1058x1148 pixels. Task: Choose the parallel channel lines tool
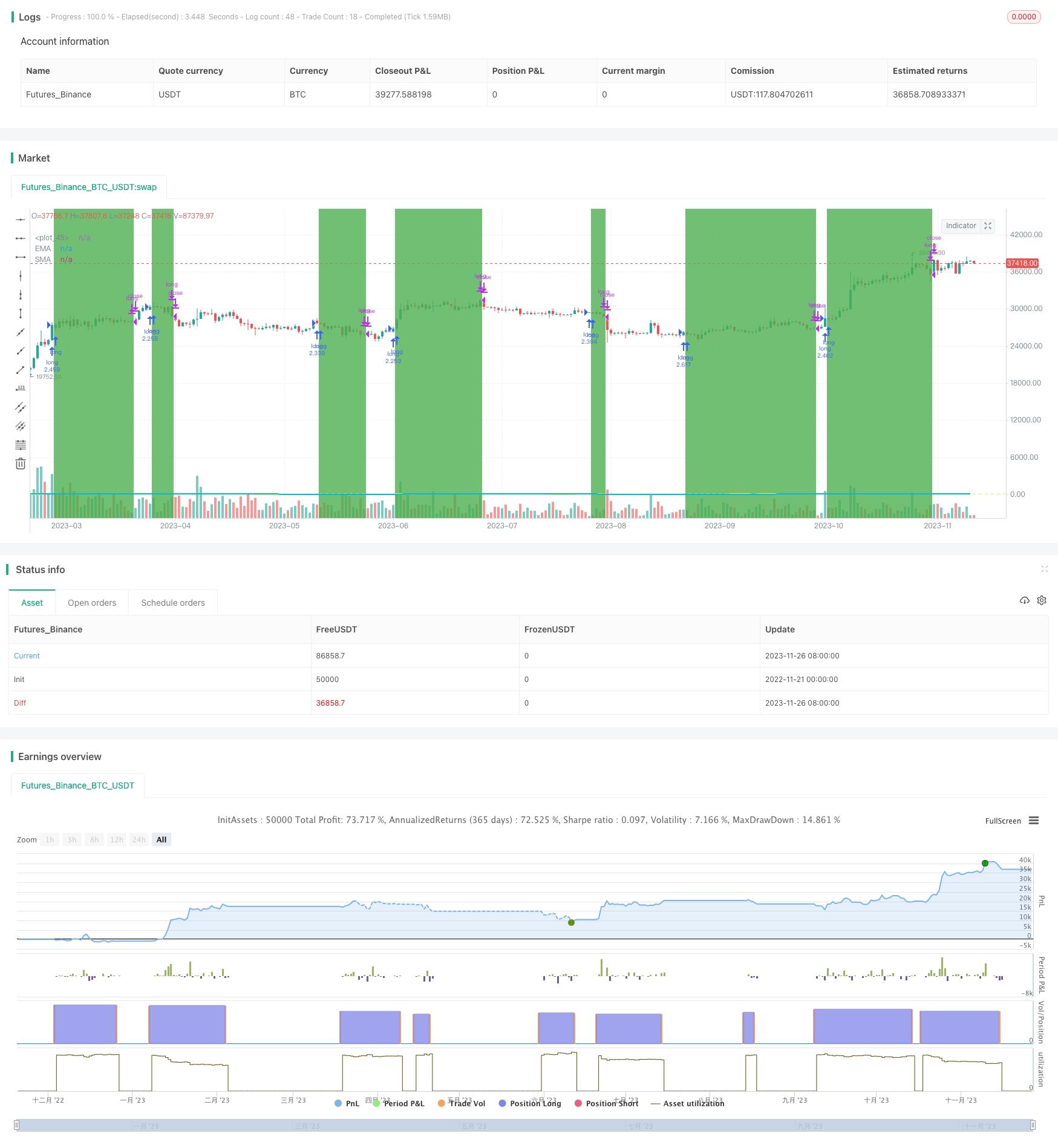(21, 407)
